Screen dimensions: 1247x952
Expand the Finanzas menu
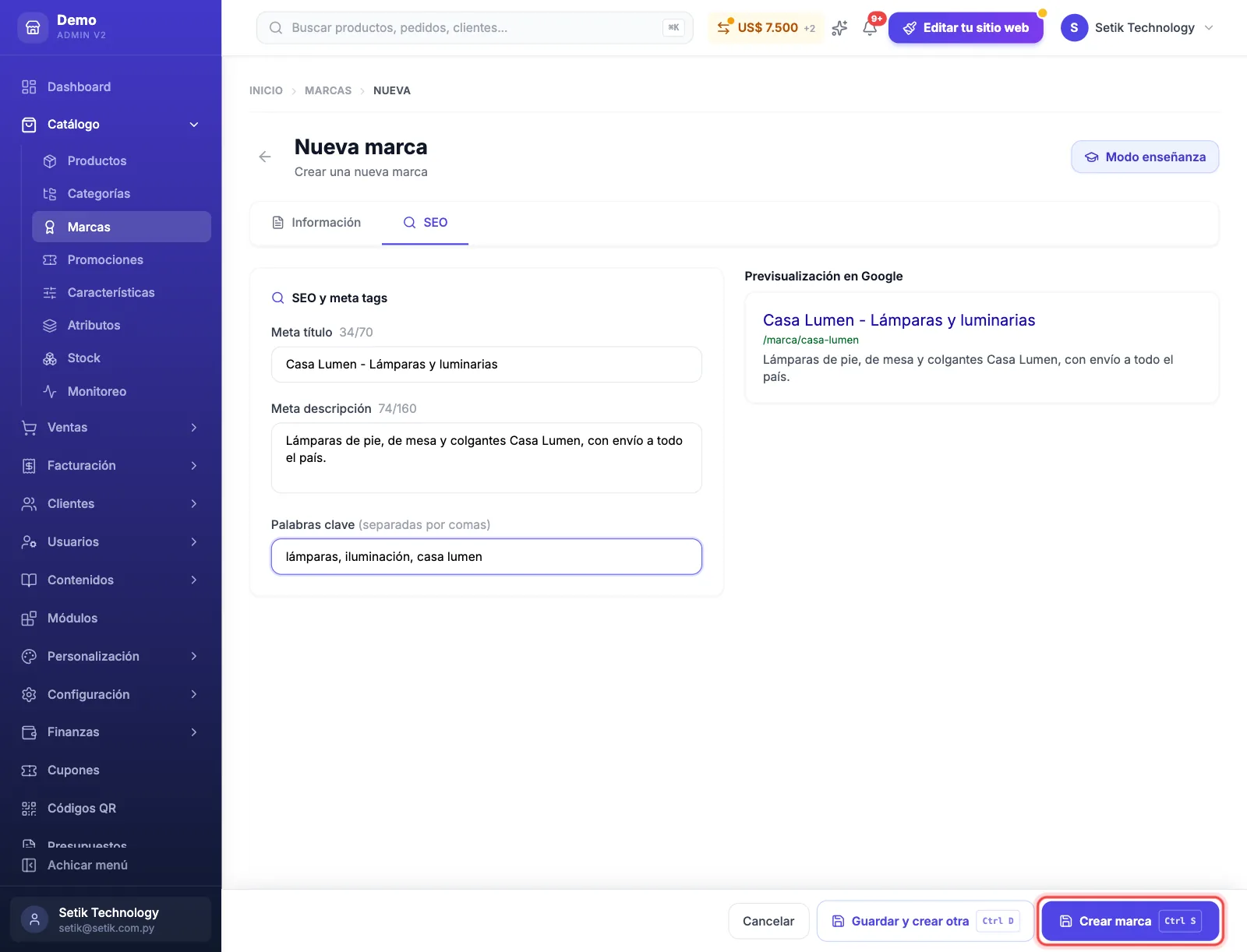tap(111, 732)
